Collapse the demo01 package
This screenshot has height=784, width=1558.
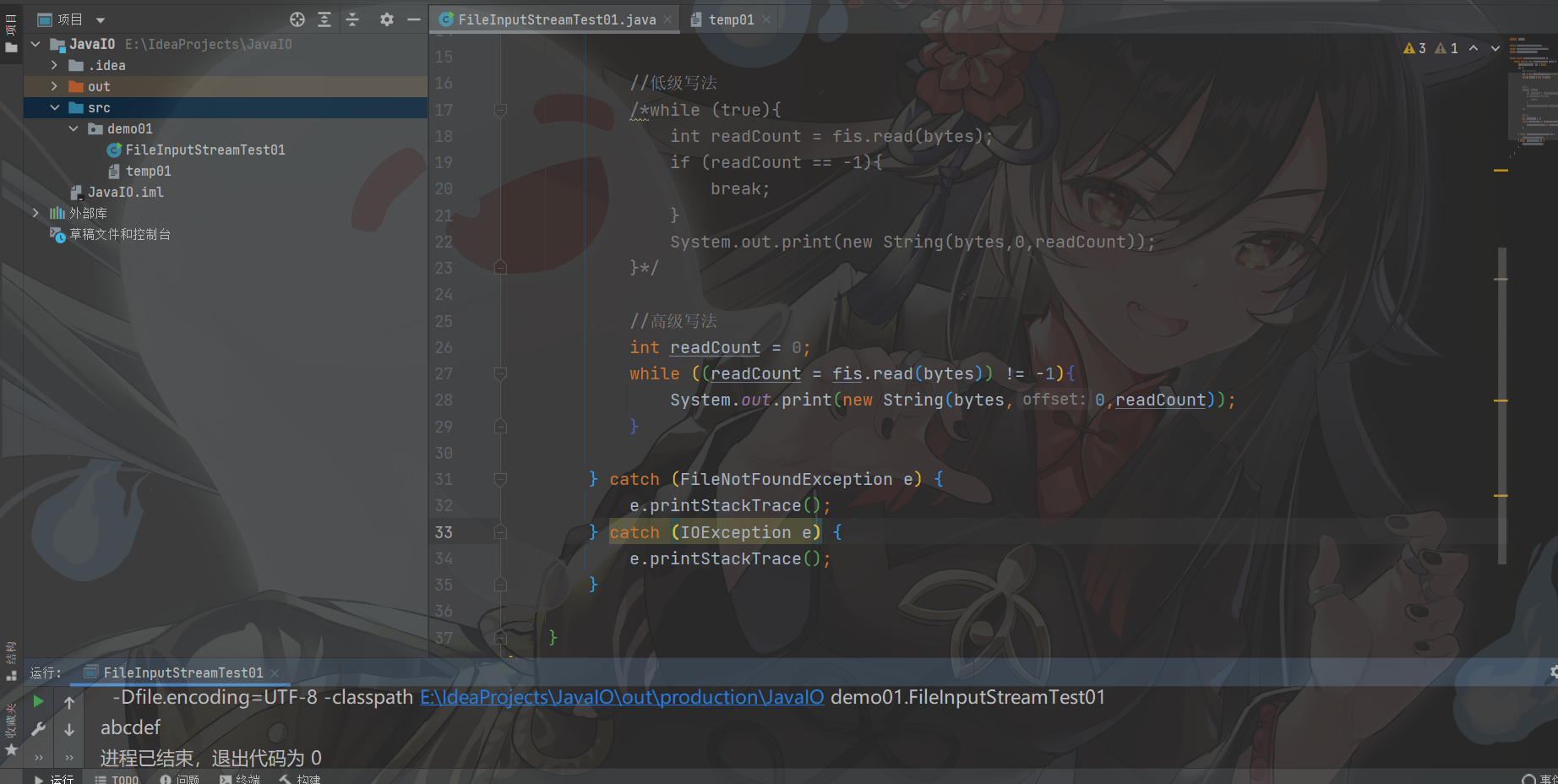click(74, 128)
